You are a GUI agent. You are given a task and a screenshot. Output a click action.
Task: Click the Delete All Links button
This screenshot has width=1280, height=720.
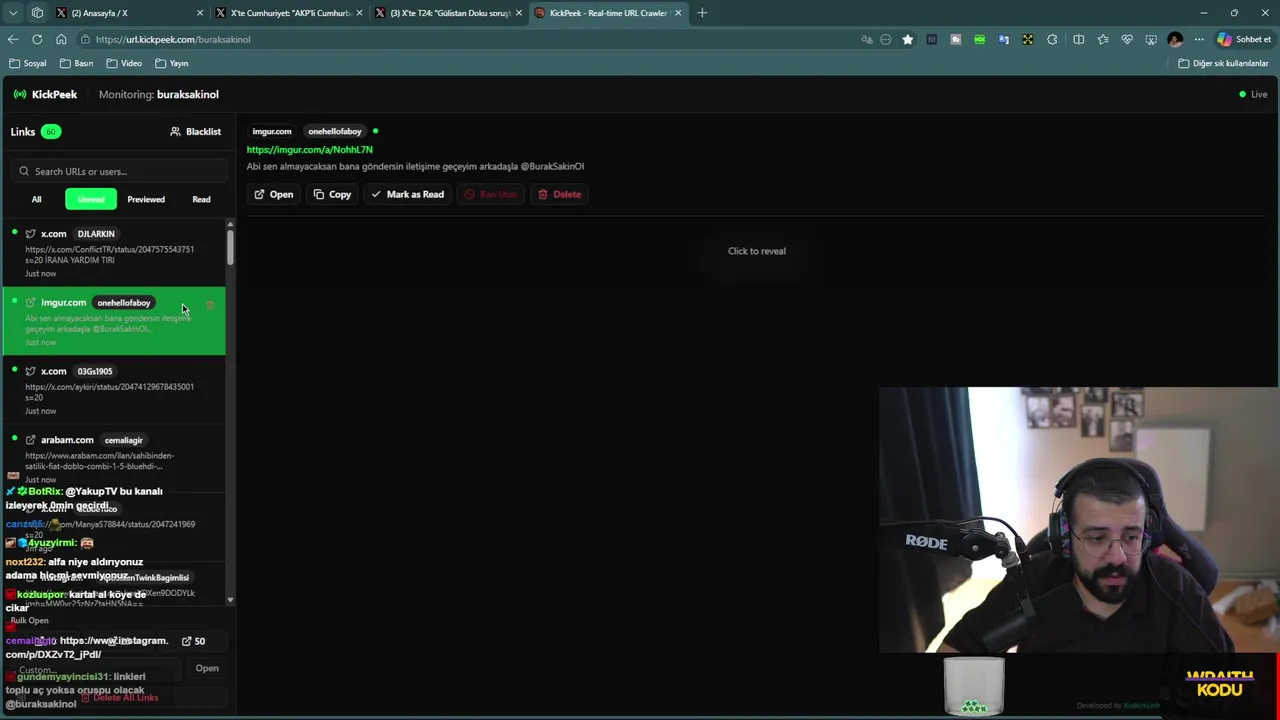click(119, 697)
